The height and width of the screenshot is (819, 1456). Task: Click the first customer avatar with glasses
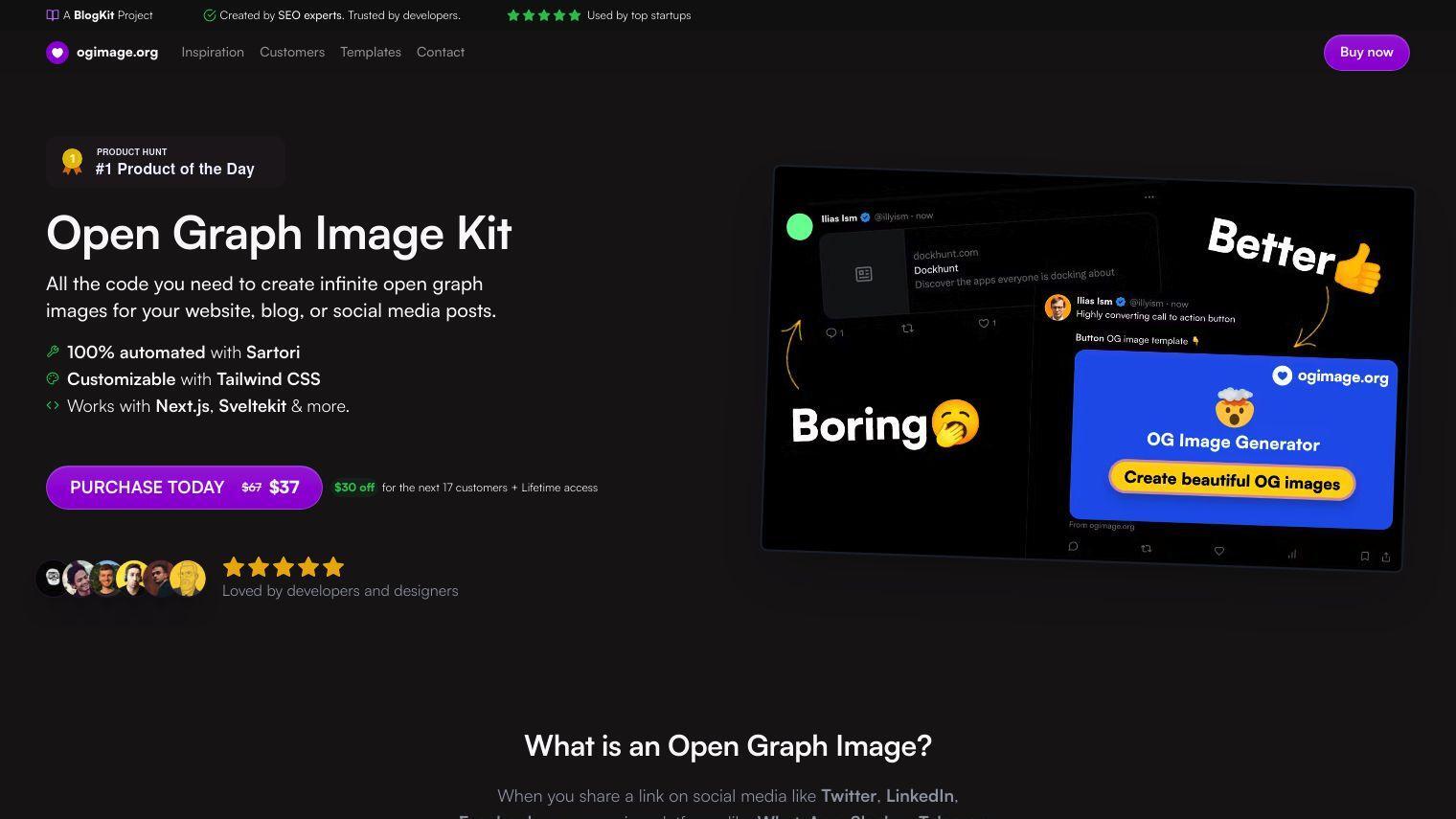click(53, 578)
